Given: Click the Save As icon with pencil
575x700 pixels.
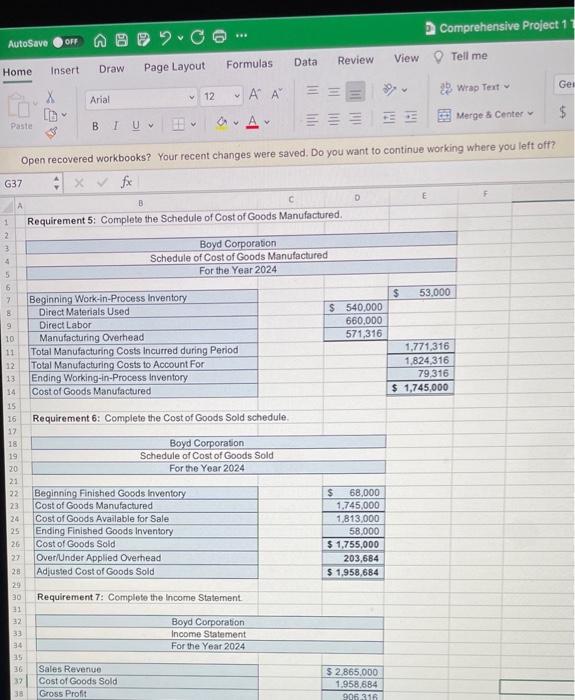Looking at the screenshot, I should [x=143, y=39].
